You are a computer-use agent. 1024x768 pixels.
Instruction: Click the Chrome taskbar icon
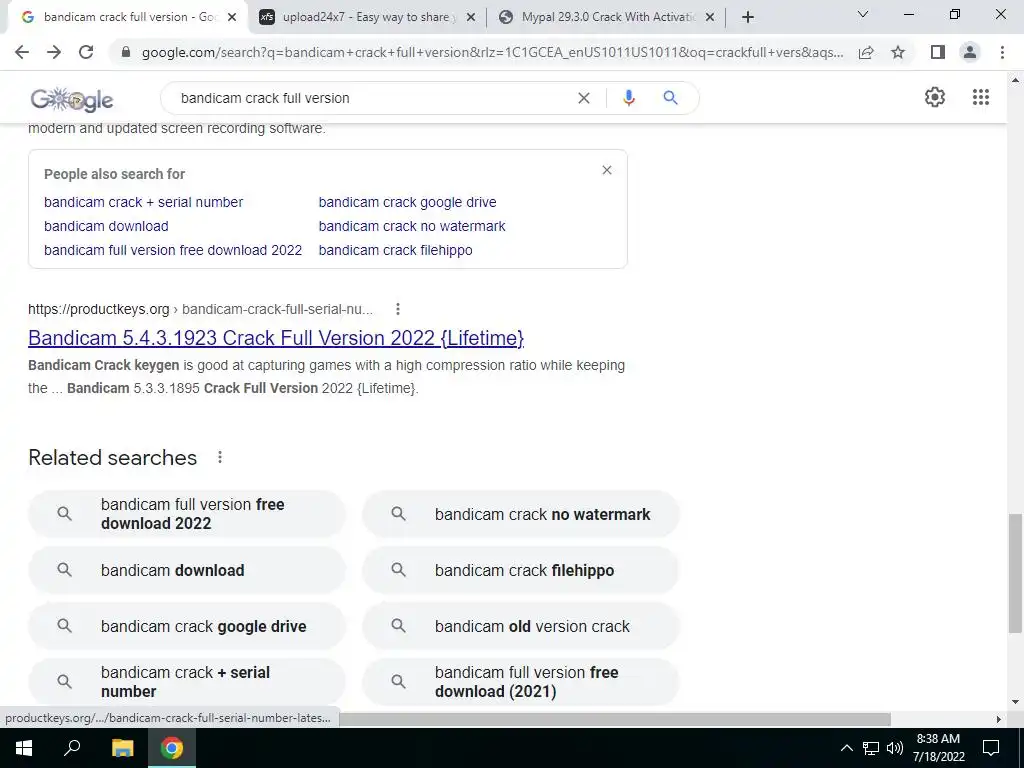[172, 748]
